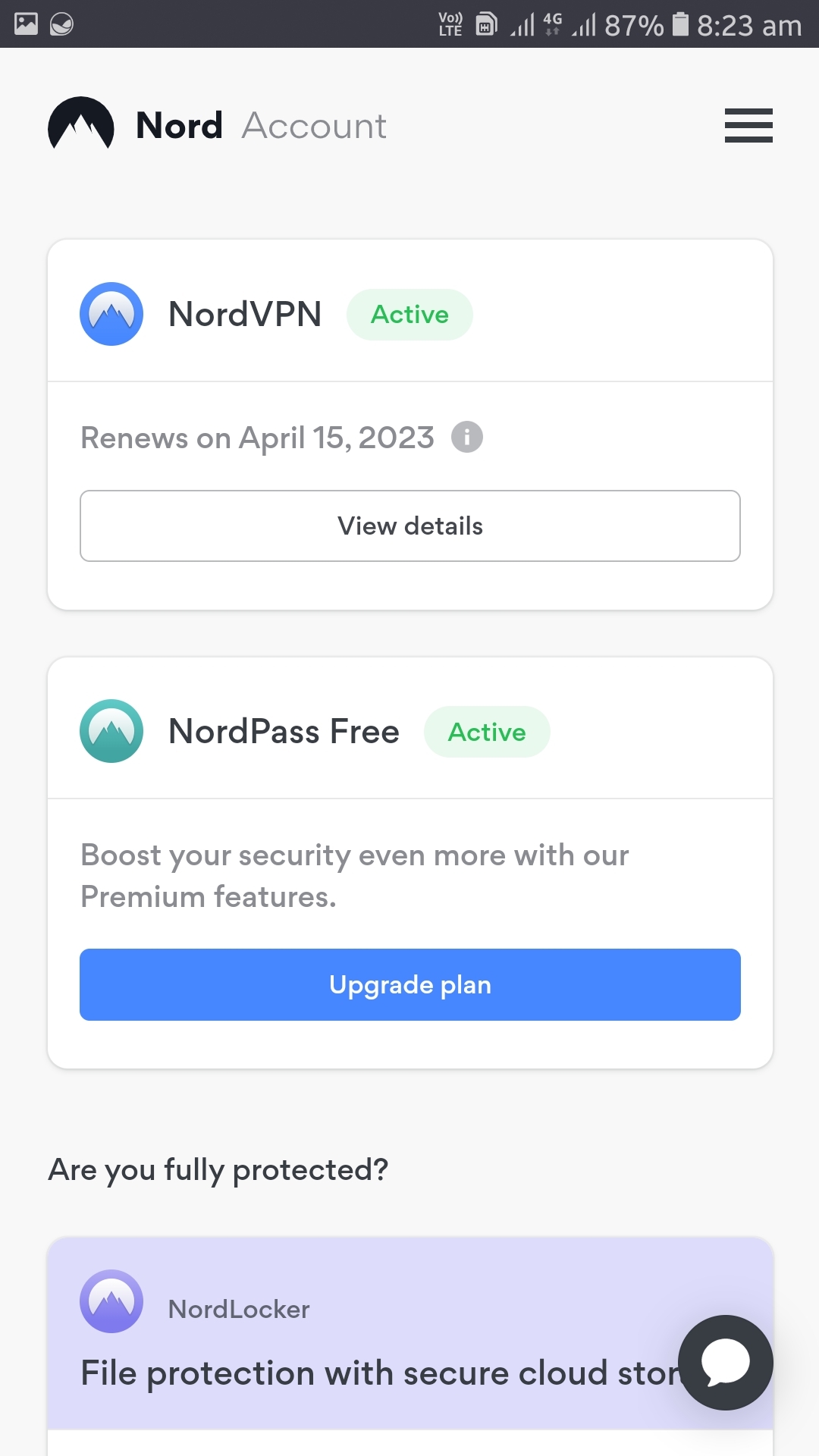Tap the battery icon in status bar
Screen dimensions: 819x1456
[681, 24]
